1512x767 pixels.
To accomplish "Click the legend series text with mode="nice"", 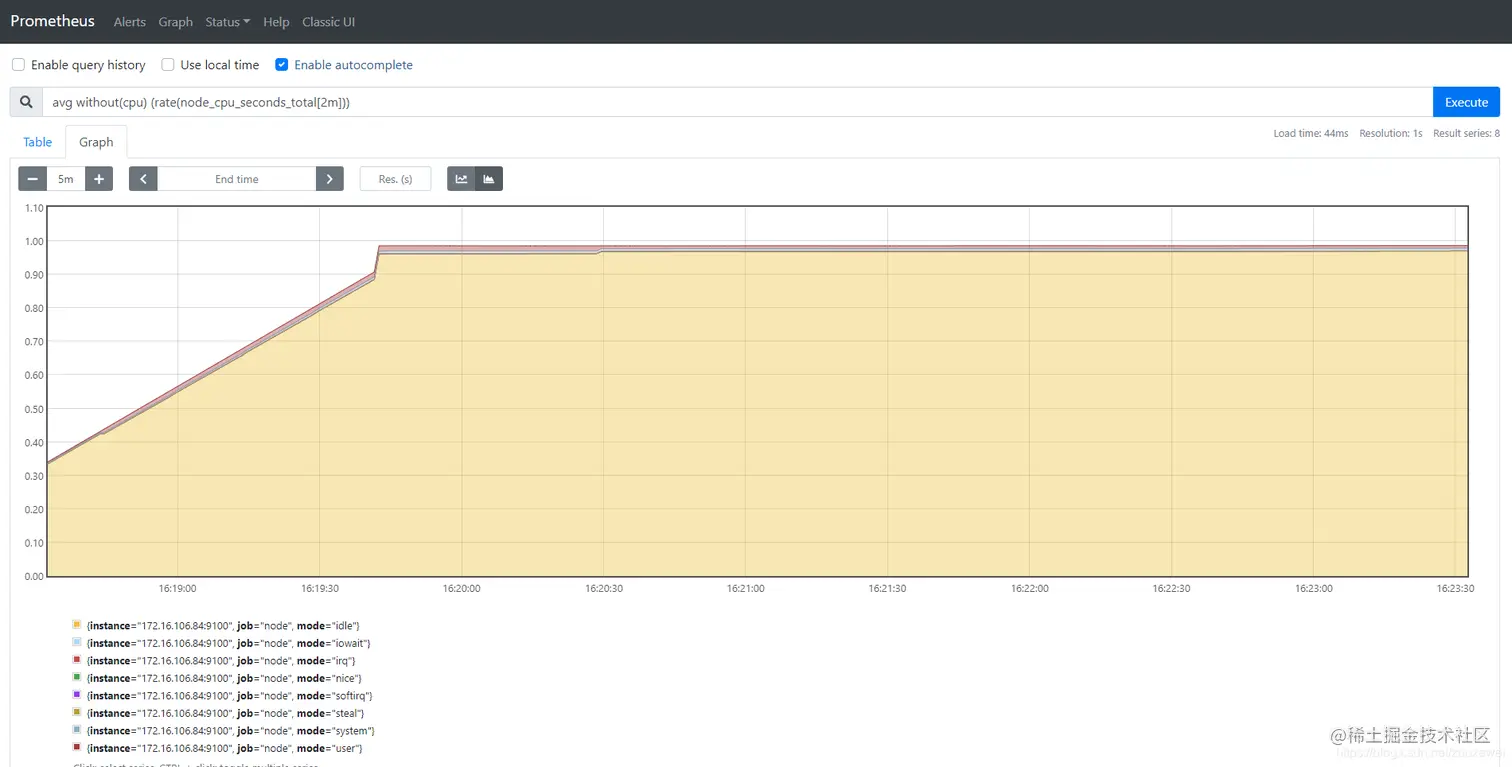I will click(x=224, y=678).
